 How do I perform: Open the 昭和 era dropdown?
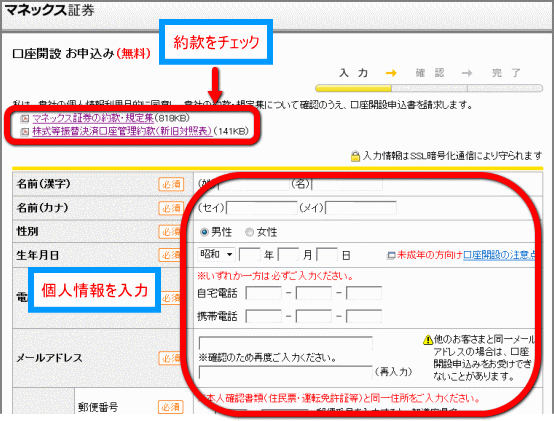tap(216, 254)
